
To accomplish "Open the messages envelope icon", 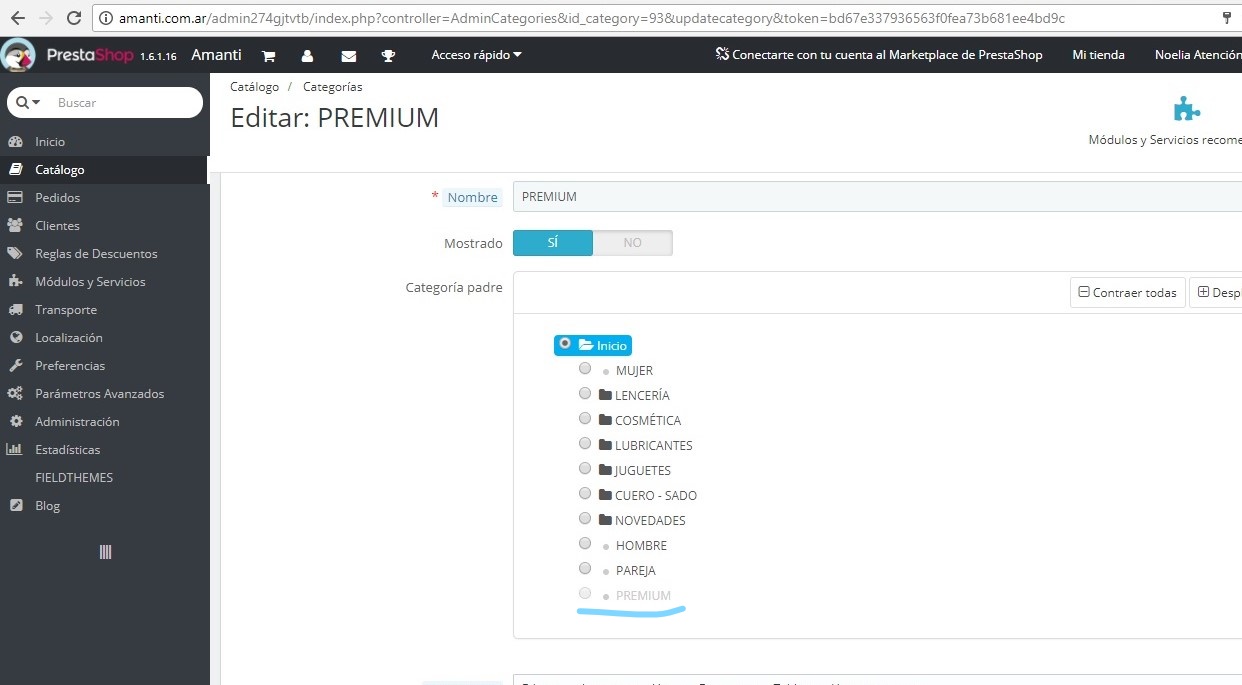I will [x=348, y=56].
